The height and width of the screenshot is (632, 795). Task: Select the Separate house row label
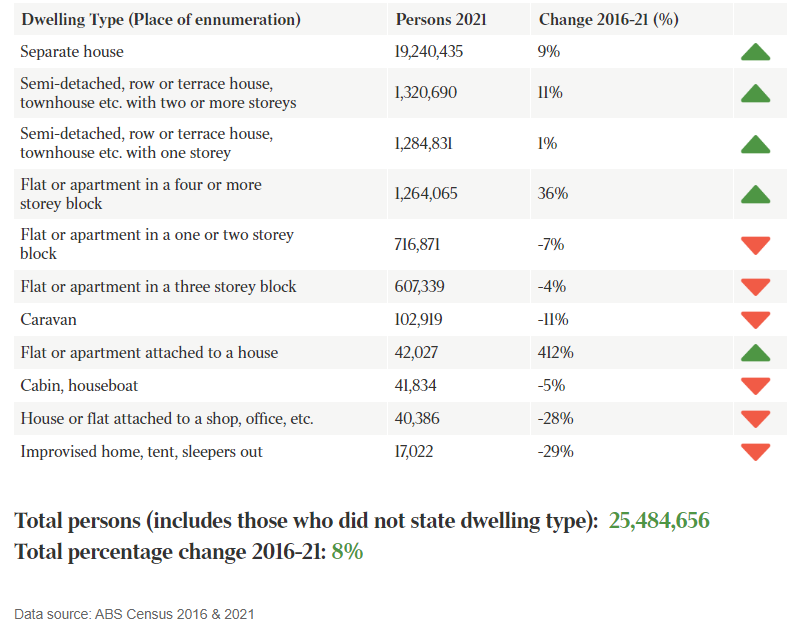[72, 52]
